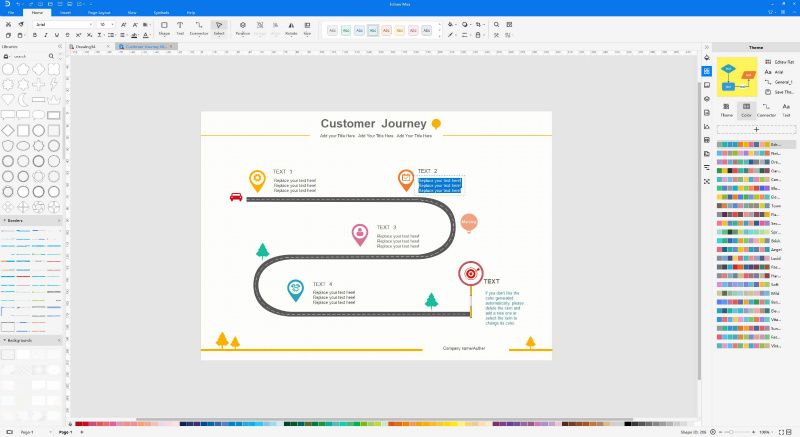800x437 pixels.
Task: Switch to the Home ribbon tab
Action: point(37,12)
